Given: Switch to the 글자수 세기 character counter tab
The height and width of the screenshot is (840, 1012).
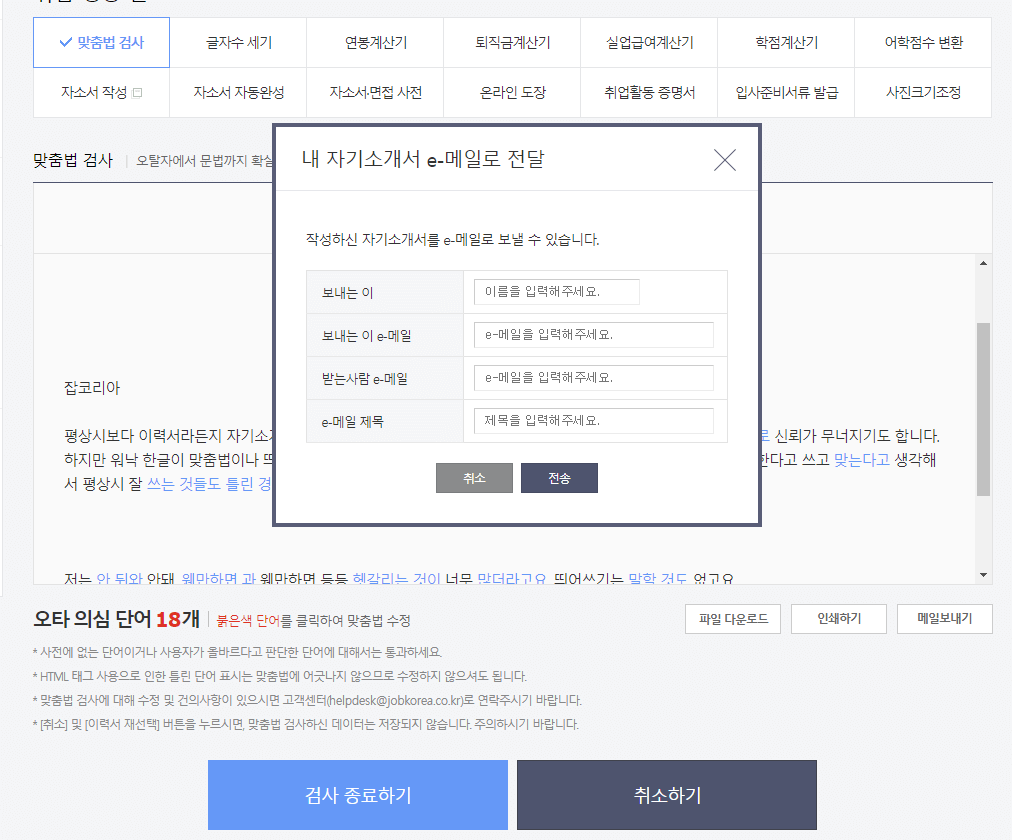Looking at the screenshot, I should point(239,43).
